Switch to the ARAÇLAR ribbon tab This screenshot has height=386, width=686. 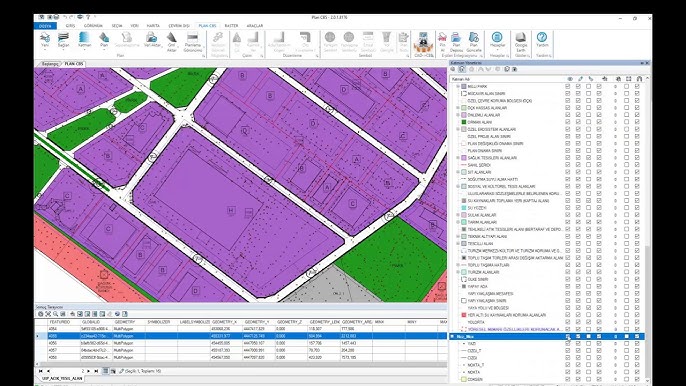(255, 26)
